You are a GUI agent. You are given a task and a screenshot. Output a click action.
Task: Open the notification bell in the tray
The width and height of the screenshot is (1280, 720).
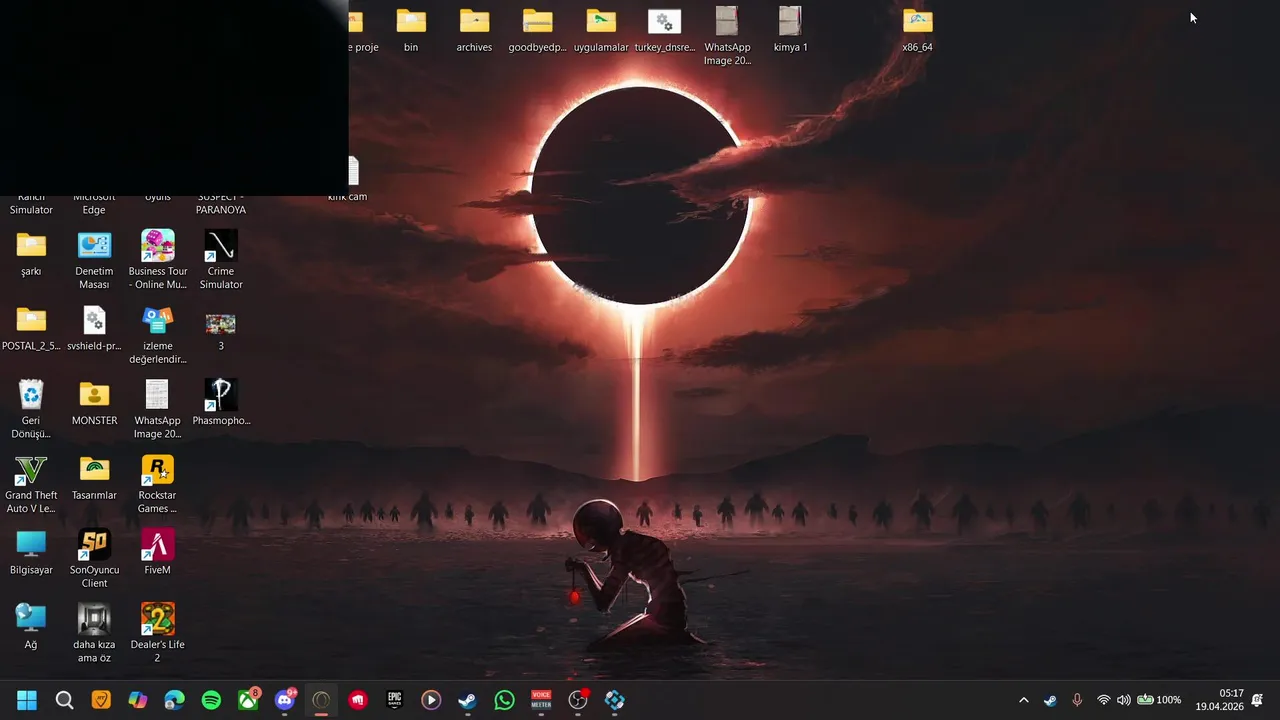click(1257, 700)
